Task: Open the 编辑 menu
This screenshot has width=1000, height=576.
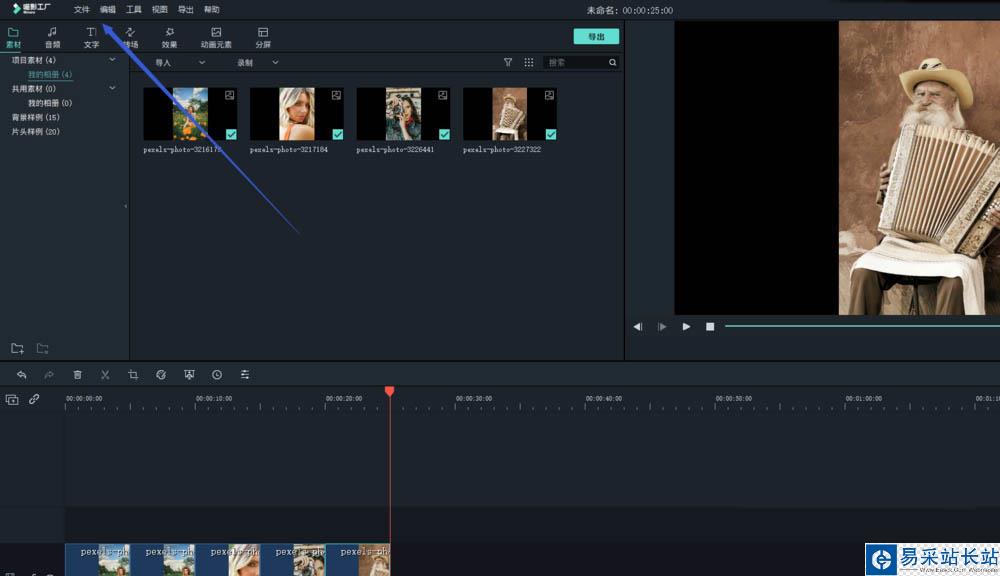Action: pos(108,10)
